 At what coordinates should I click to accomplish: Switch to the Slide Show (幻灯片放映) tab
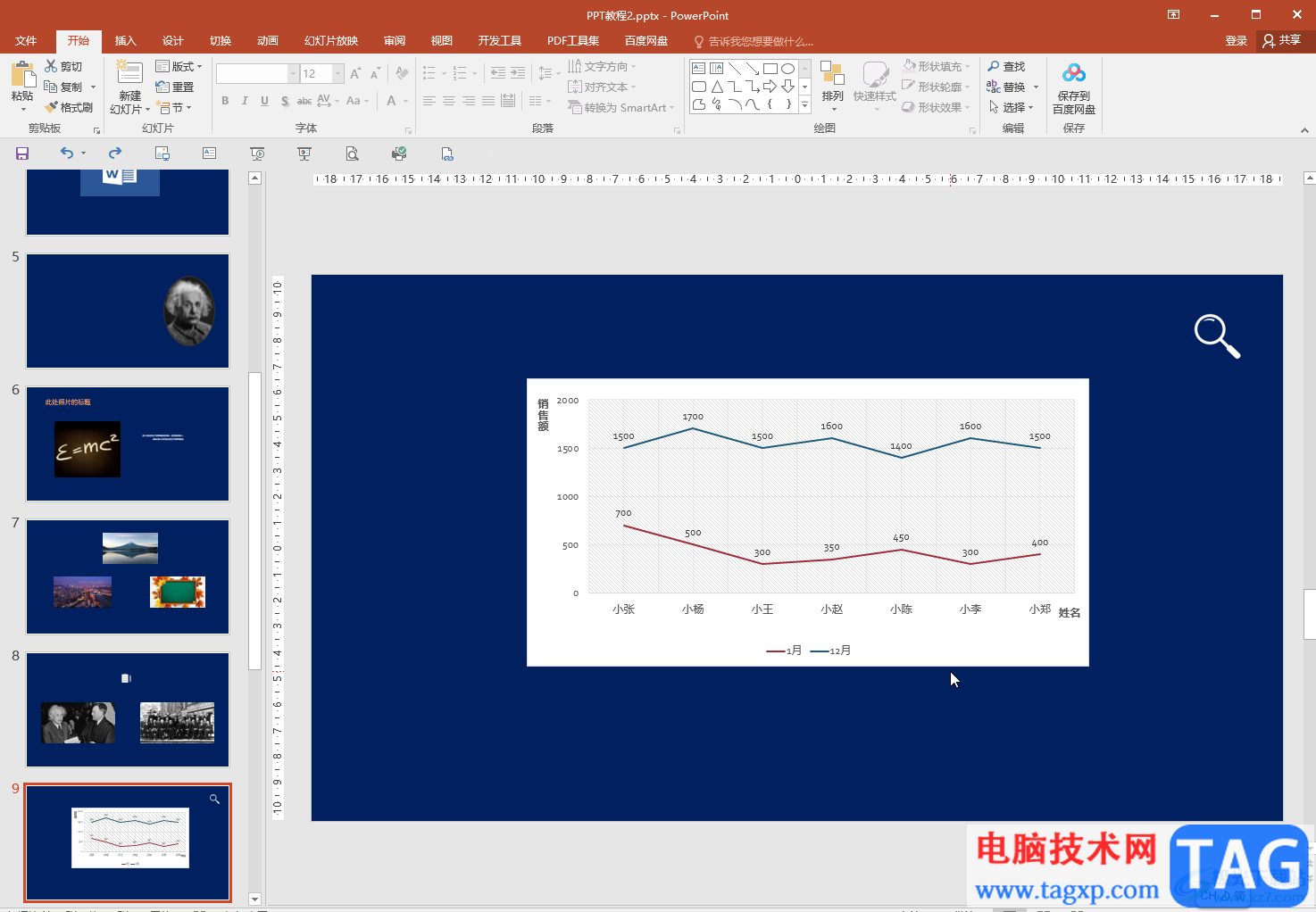point(331,41)
